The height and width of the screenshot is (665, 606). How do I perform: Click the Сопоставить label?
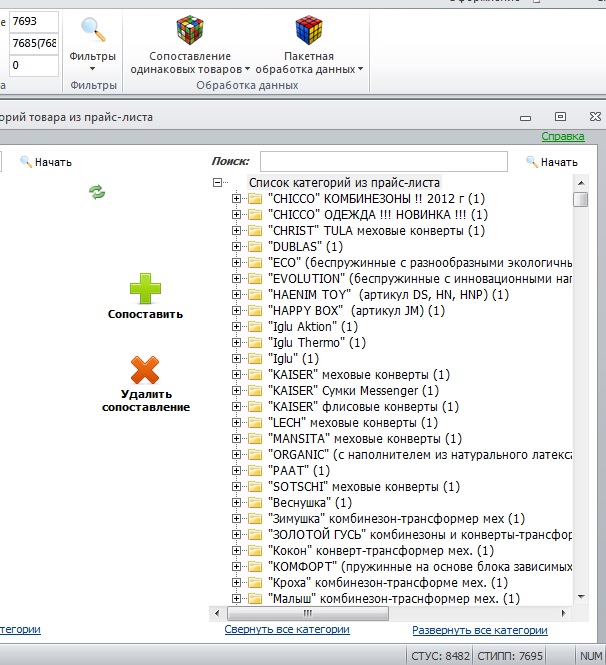(x=145, y=314)
